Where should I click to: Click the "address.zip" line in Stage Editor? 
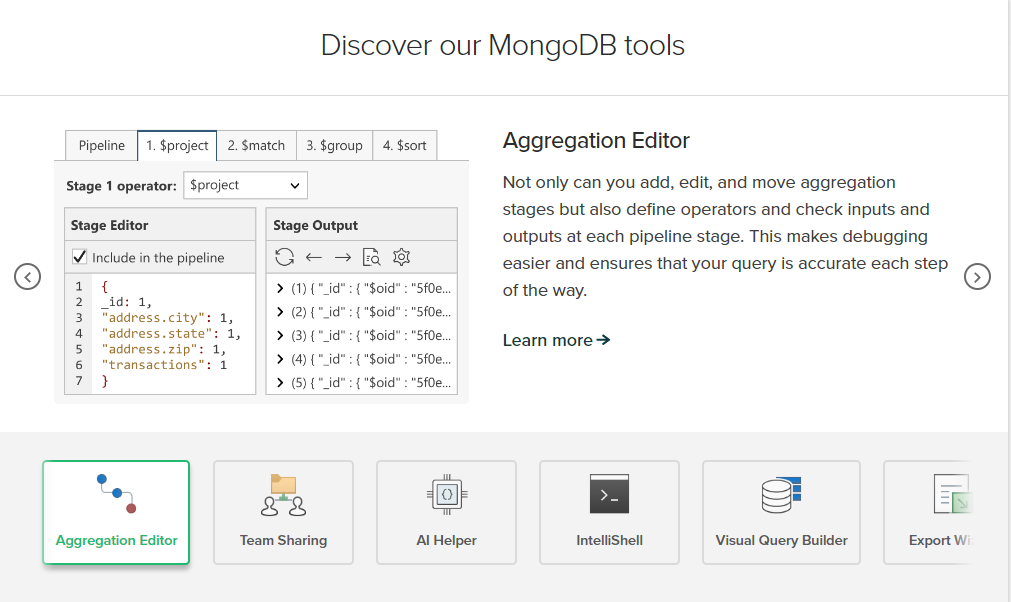[164, 349]
